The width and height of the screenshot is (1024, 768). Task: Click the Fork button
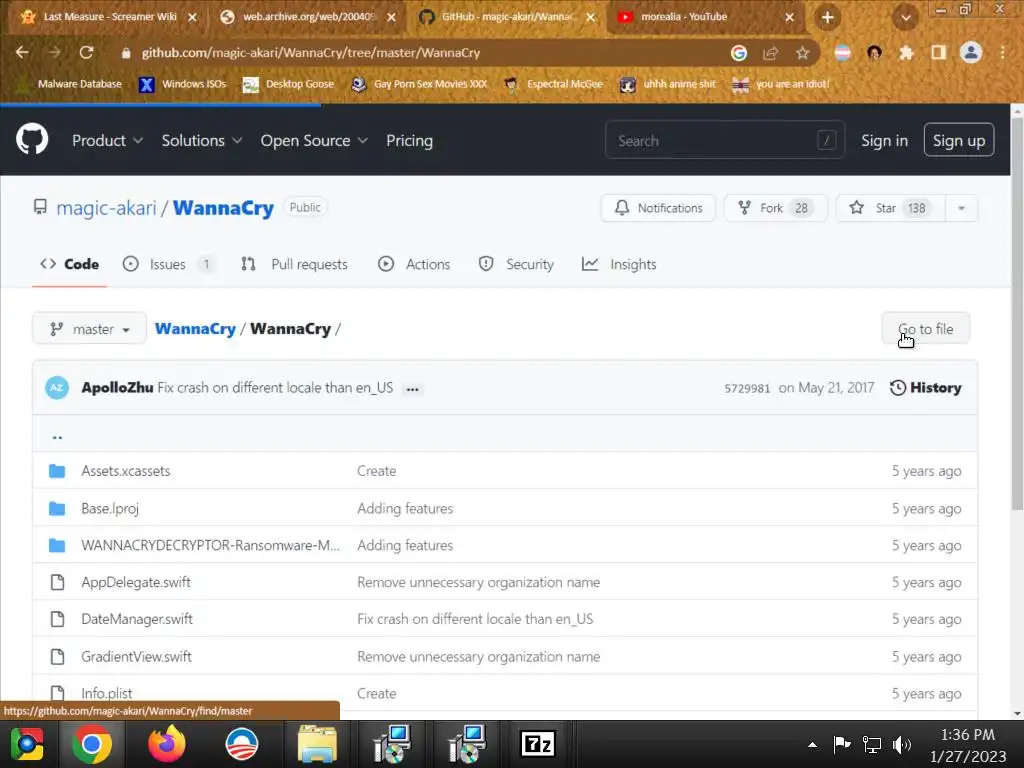(775, 208)
